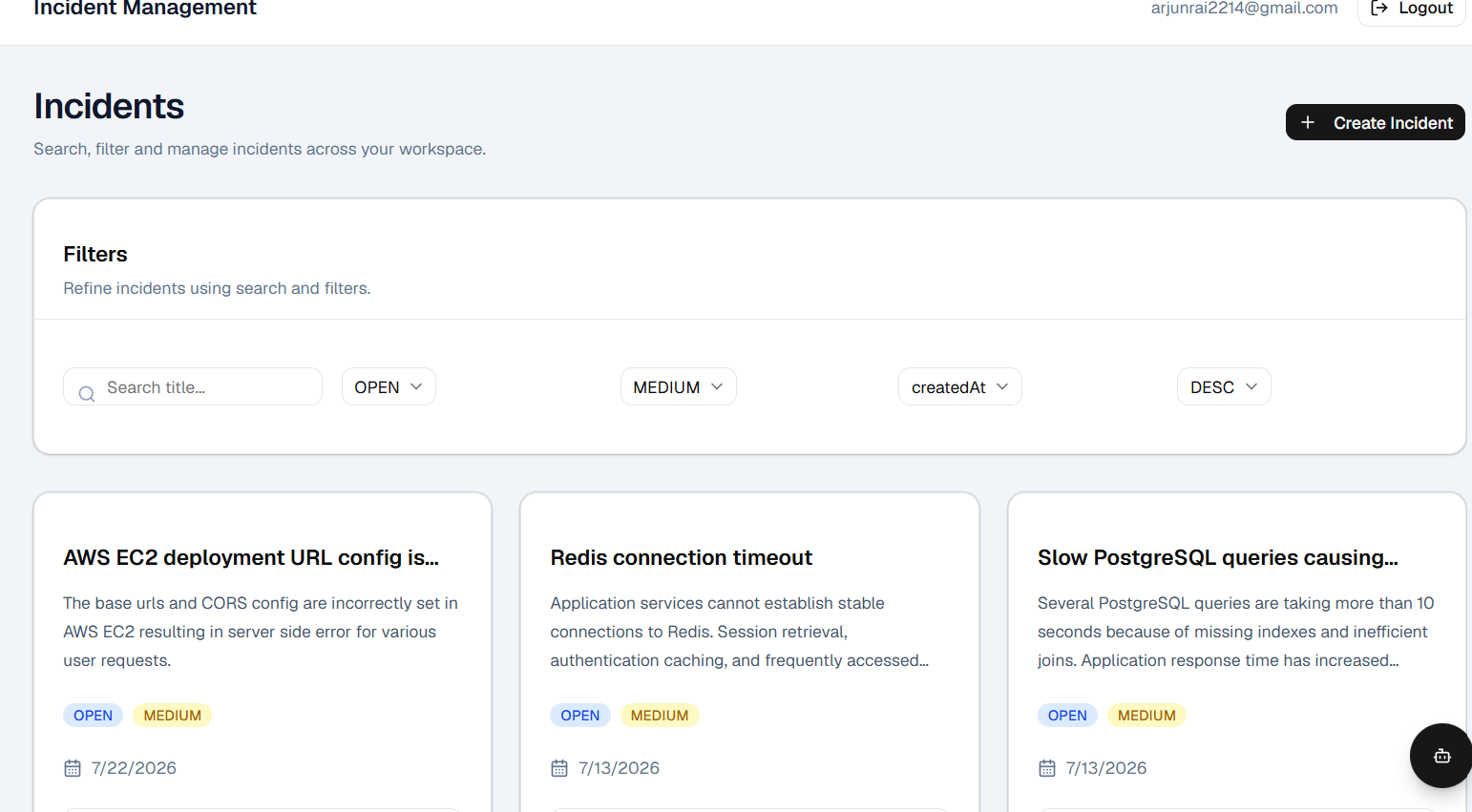Click 'Refine incidents using search and filters' text
The height and width of the screenshot is (812, 1472).
point(217,288)
